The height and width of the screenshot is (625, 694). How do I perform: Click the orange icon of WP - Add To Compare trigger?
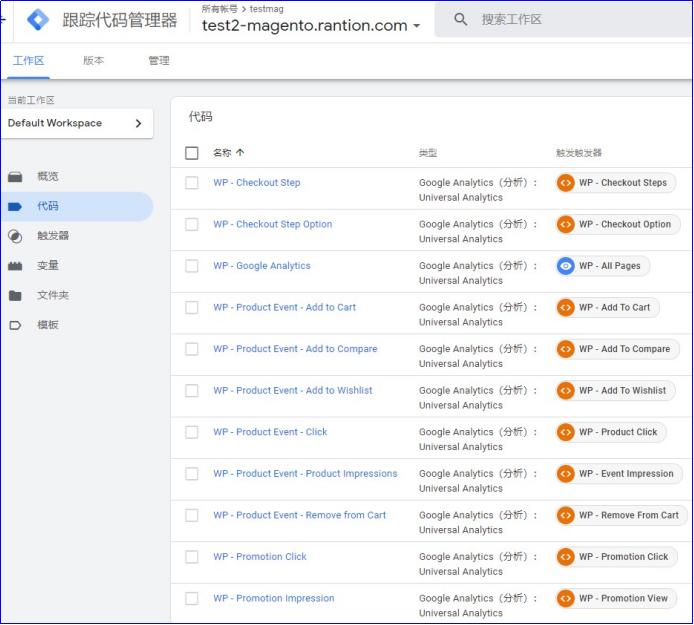(565, 349)
